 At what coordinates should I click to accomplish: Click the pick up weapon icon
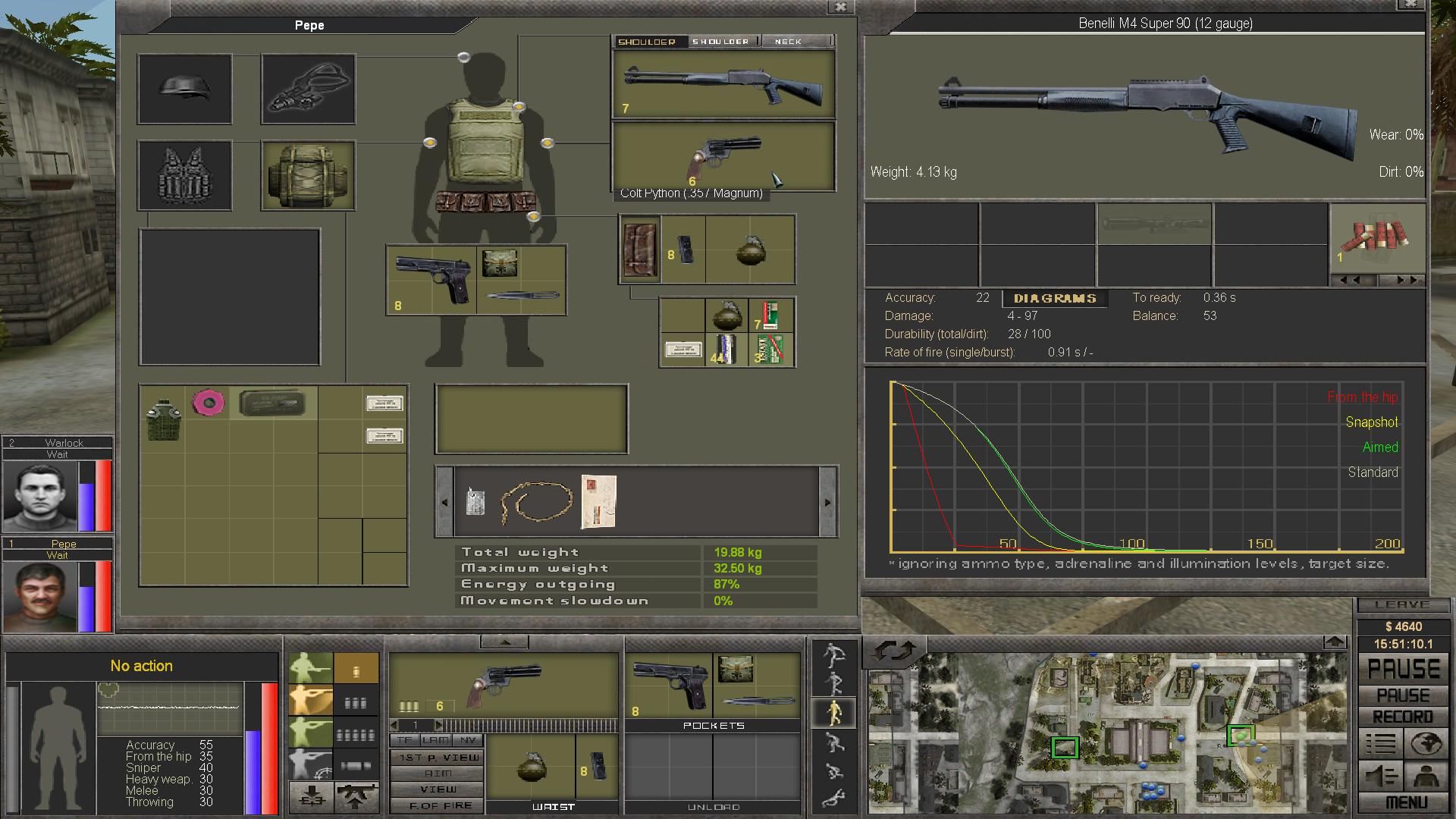pyautogui.click(x=356, y=798)
